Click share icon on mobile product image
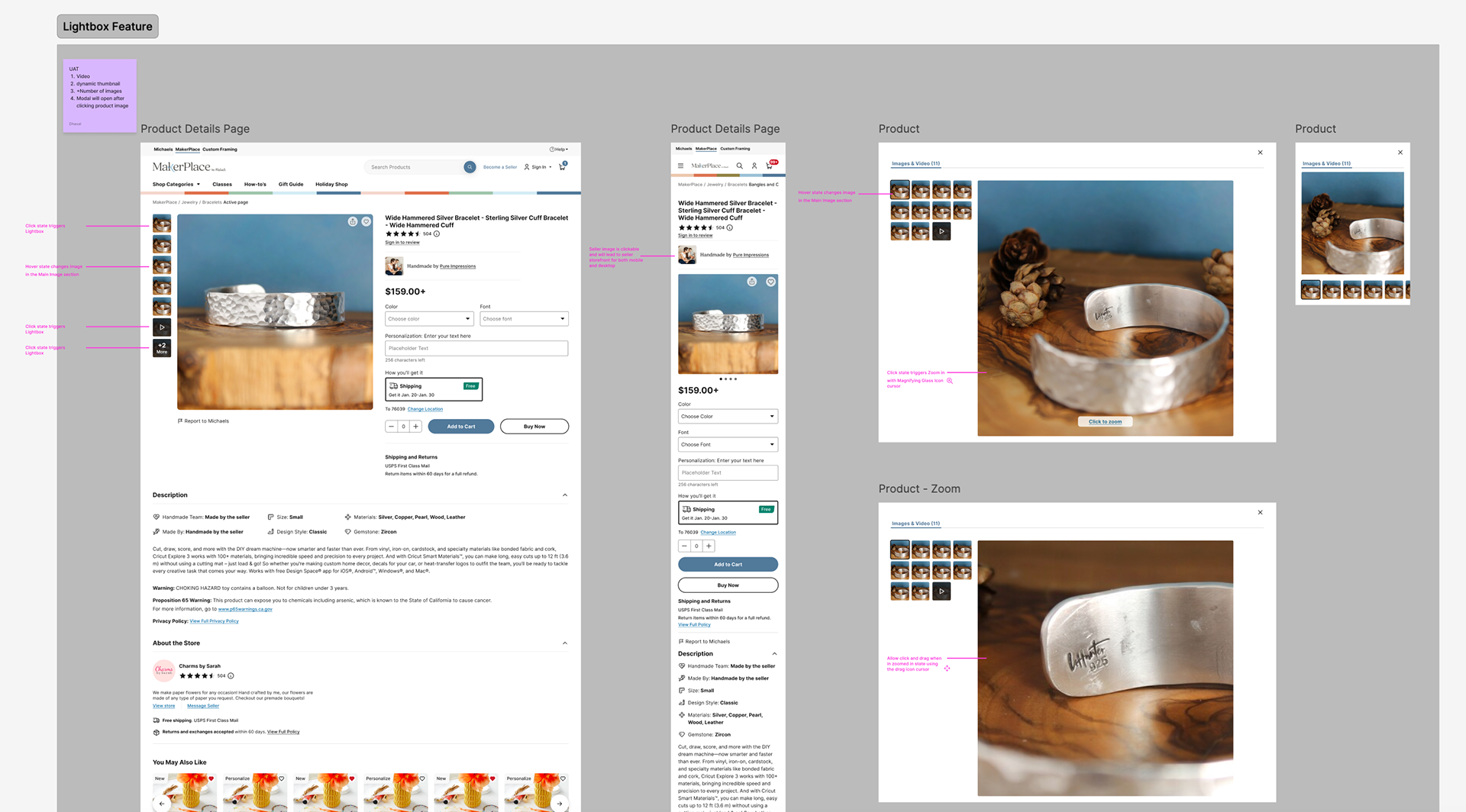 [x=752, y=282]
